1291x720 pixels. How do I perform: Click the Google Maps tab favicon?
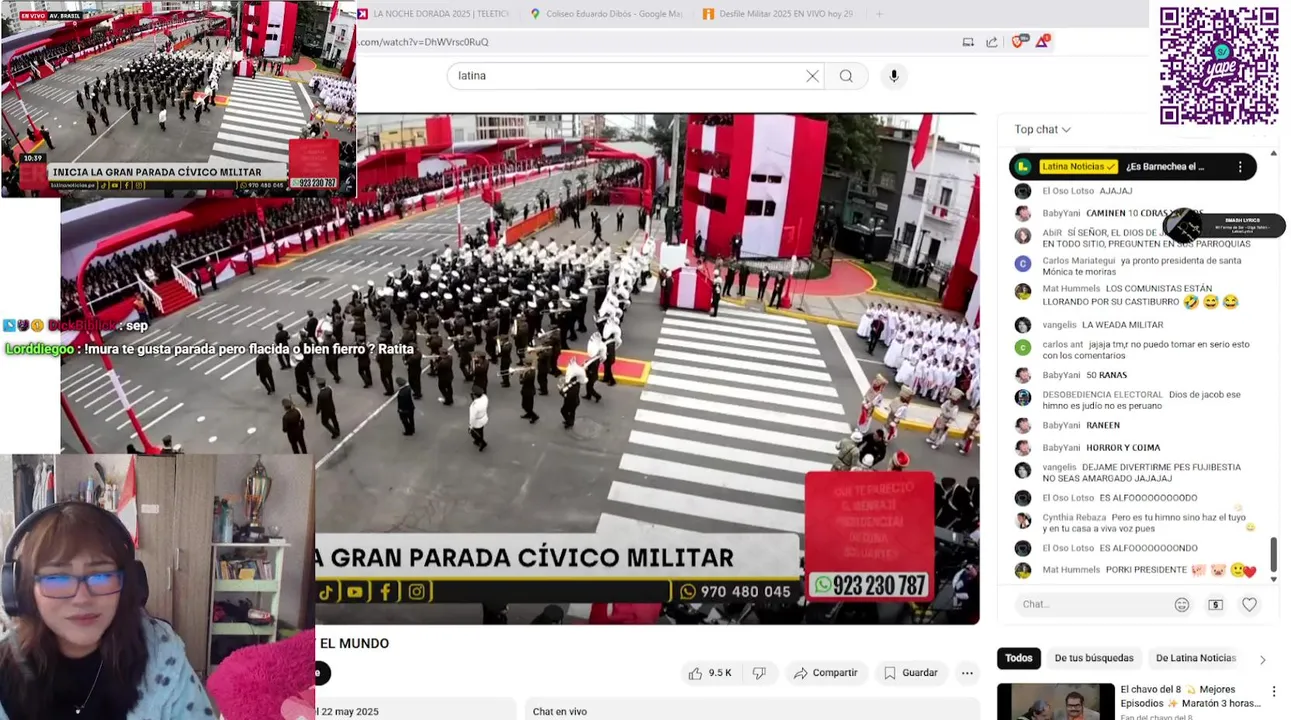[x=535, y=14]
